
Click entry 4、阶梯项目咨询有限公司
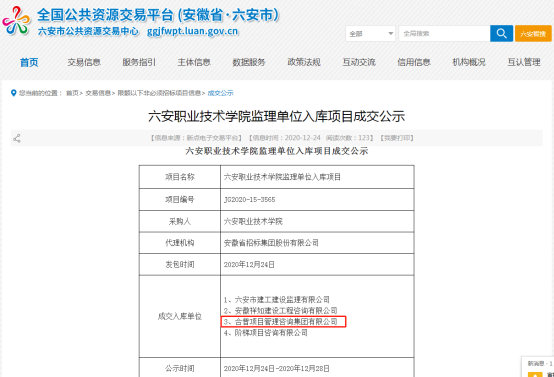point(265,333)
